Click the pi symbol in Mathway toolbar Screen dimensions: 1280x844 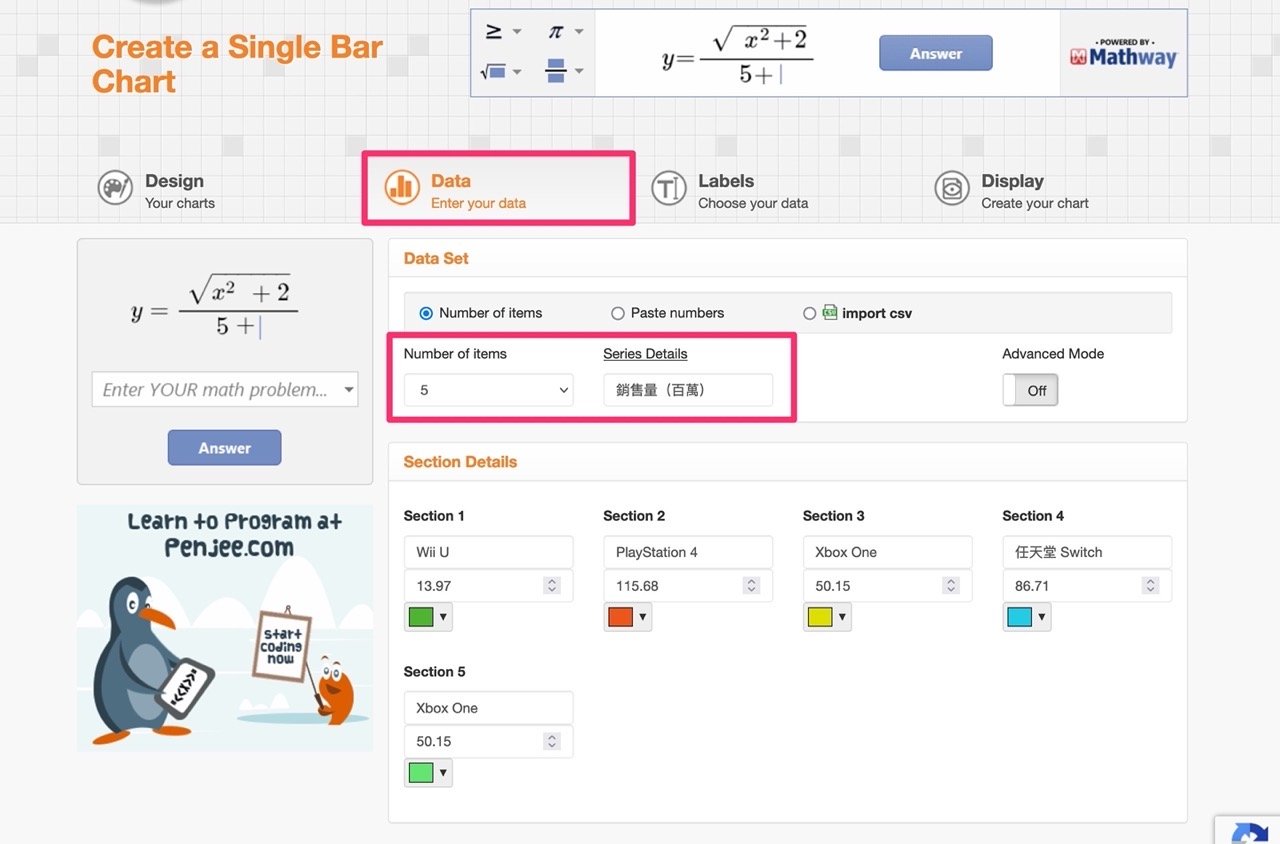pos(555,32)
